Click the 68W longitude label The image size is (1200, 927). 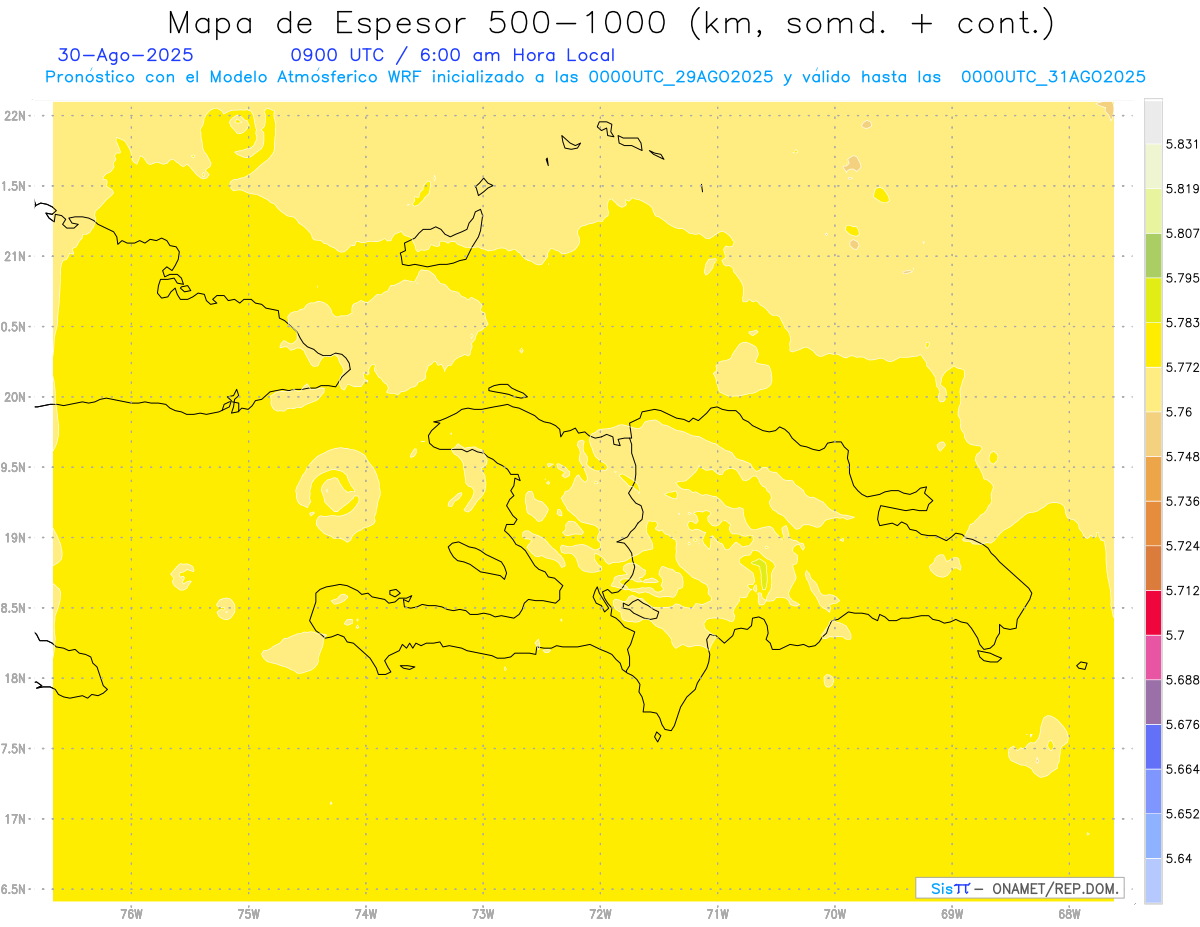pyautogui.click(x=1069, y=914)
